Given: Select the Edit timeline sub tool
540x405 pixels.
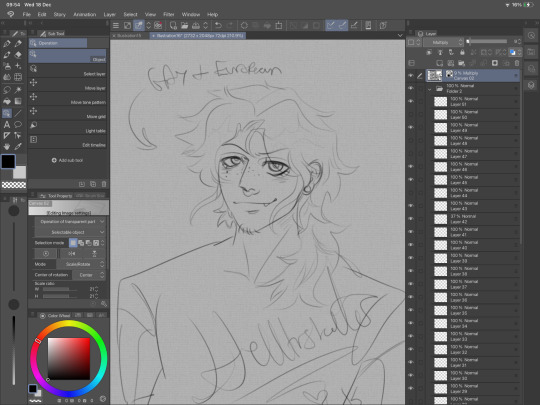Looking at the screenshot, I should point(68,142).
